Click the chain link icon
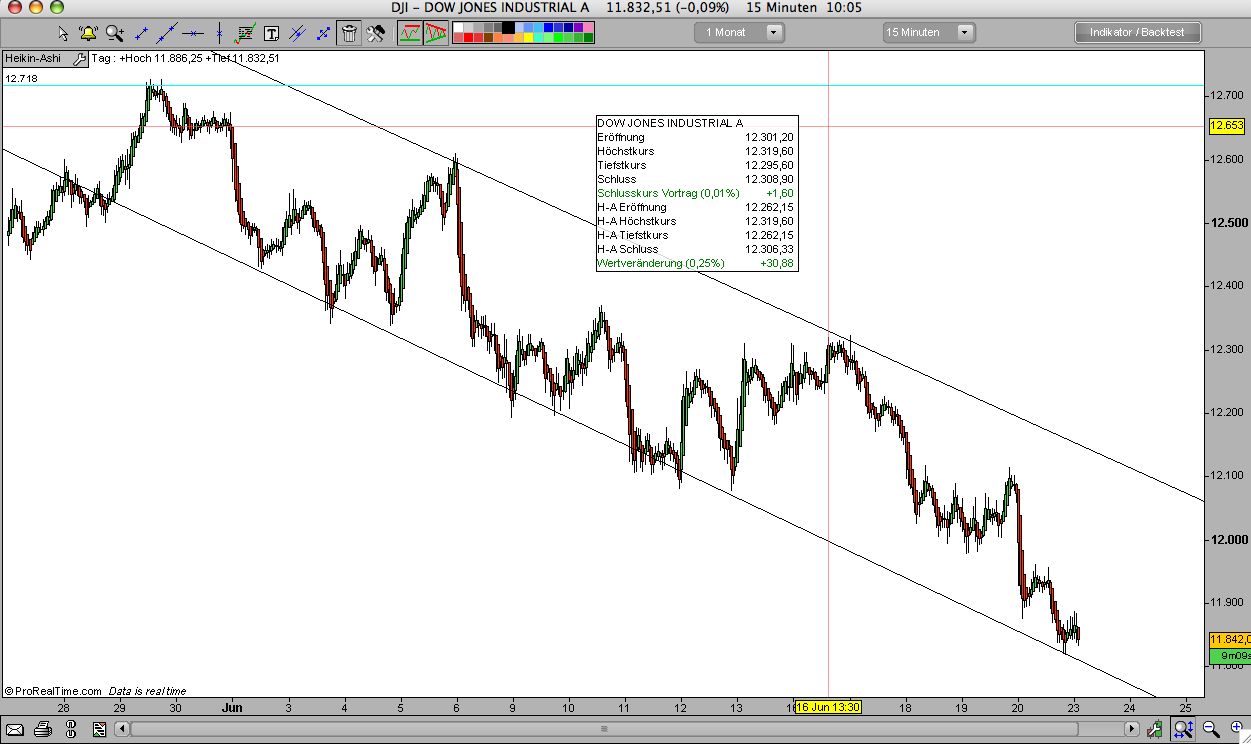This screenshot has height=744, width=1251. pos(71,729)
